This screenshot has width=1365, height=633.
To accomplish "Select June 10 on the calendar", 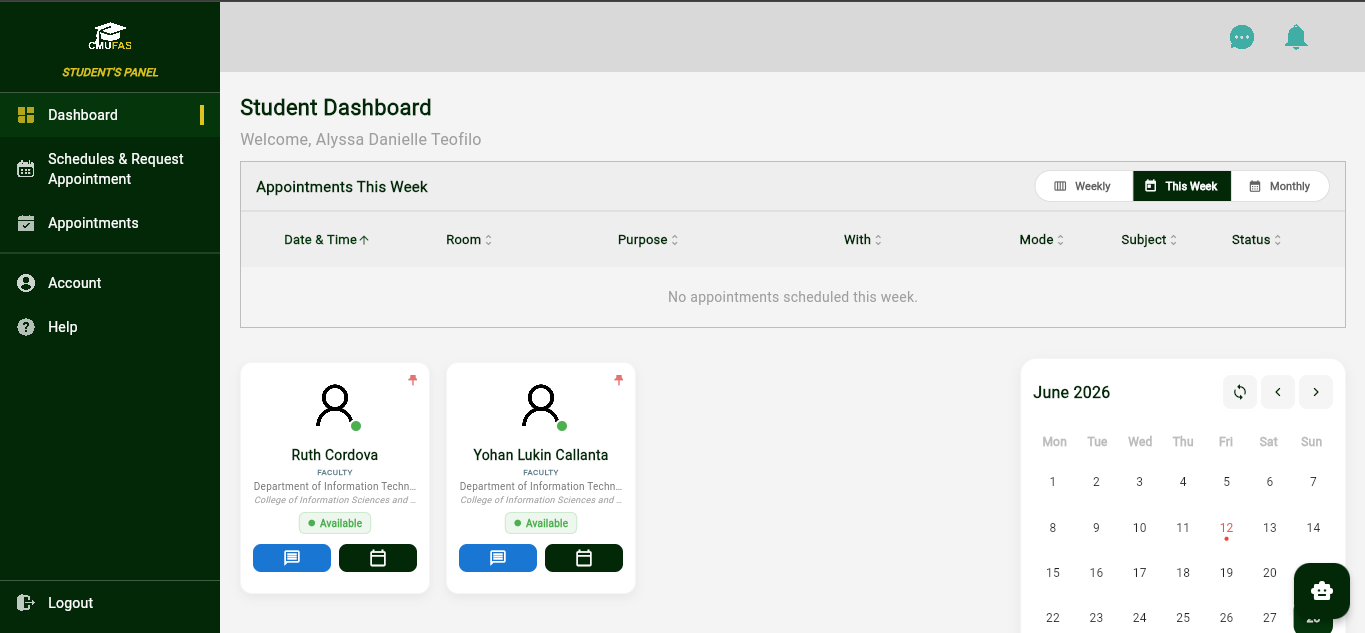I will tap(1139, 528).
